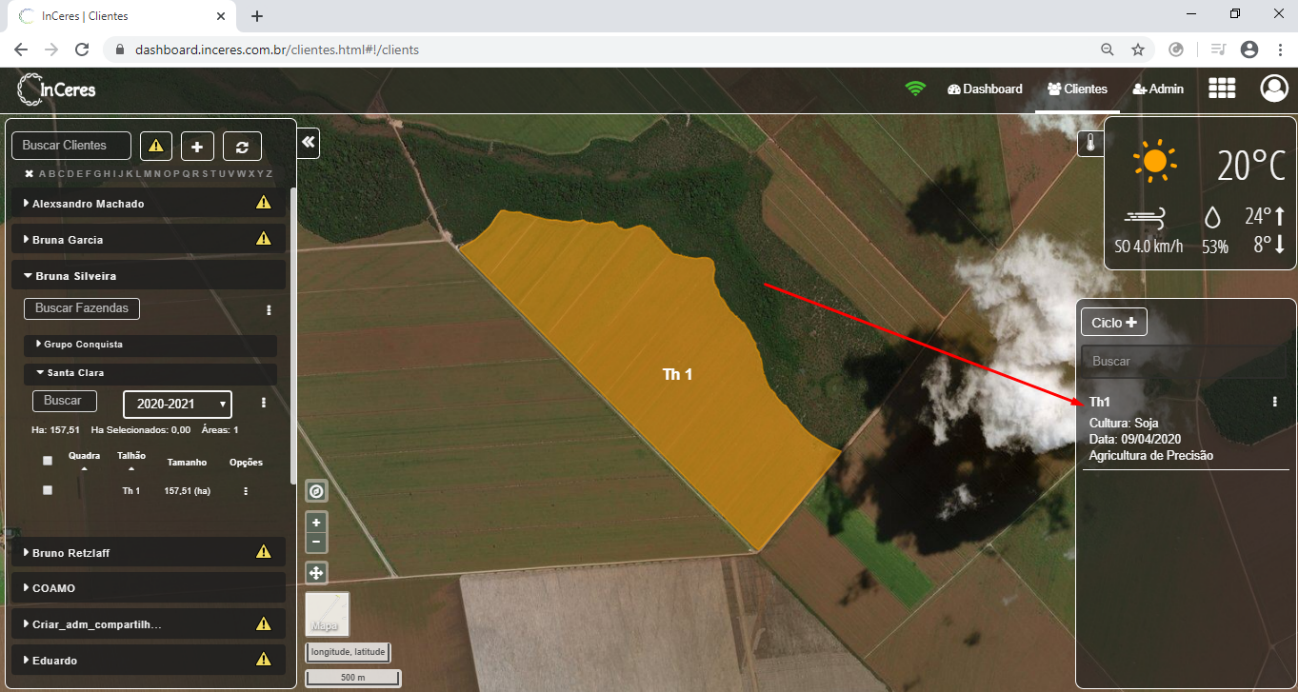1298x692 pixels.
Task: Clear the alphabet filter with X
Action: point(29,173)
